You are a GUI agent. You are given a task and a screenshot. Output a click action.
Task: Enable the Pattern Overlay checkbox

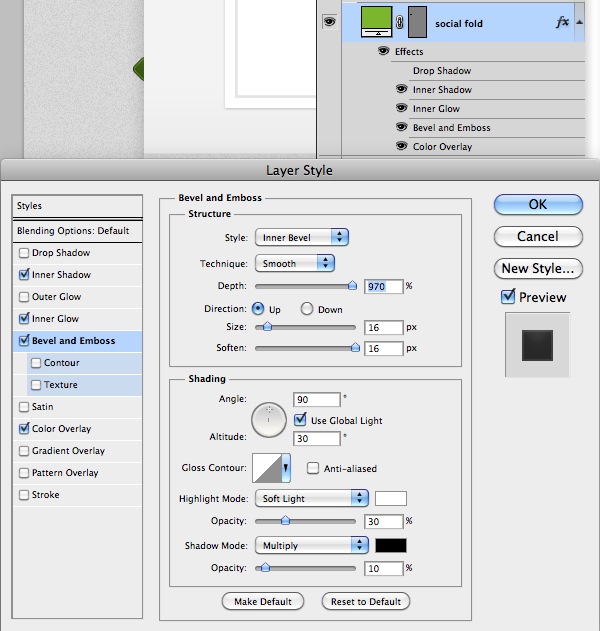click(x=24, y=472)
